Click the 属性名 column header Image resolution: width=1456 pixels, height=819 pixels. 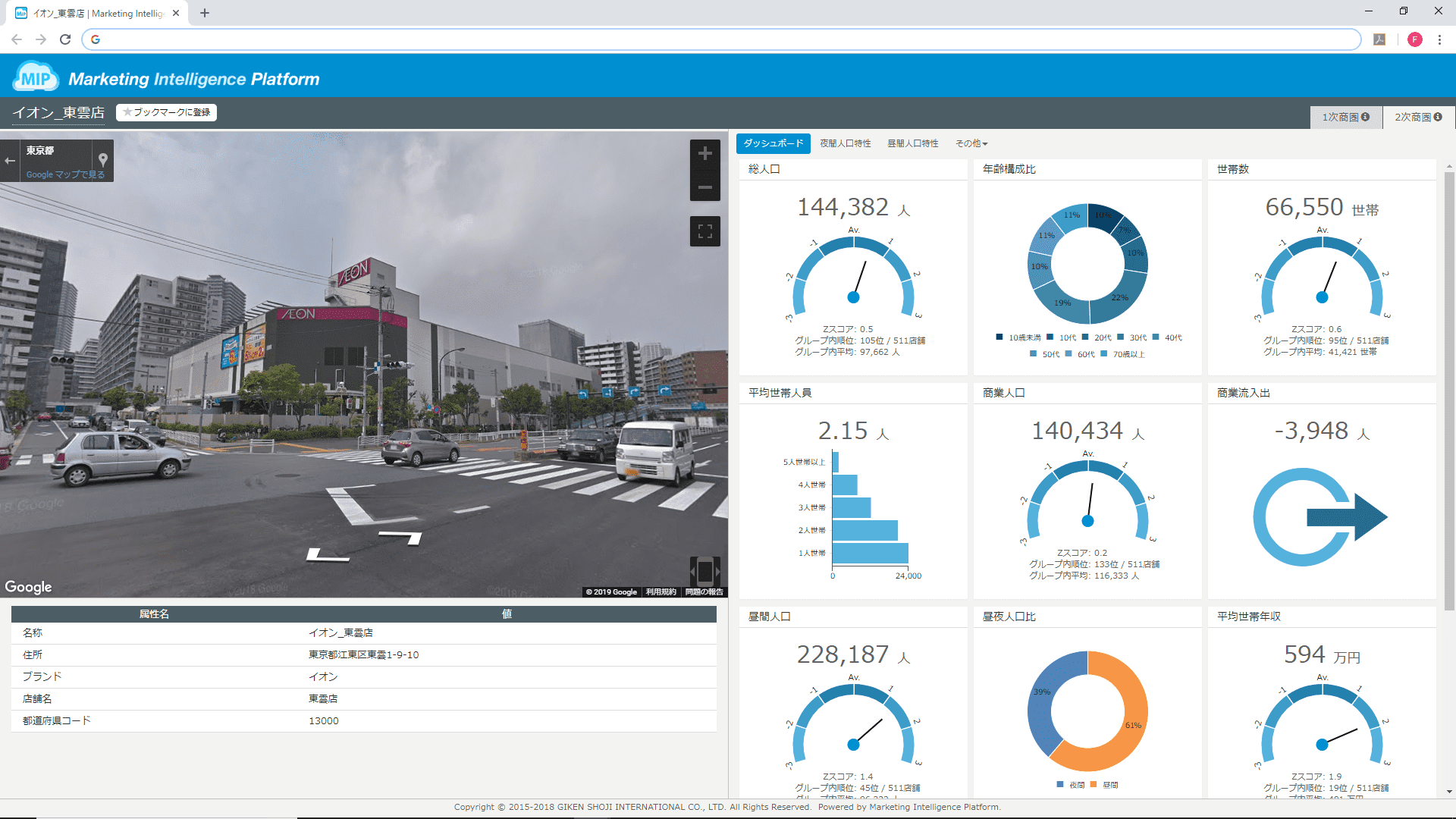[154, 613]
